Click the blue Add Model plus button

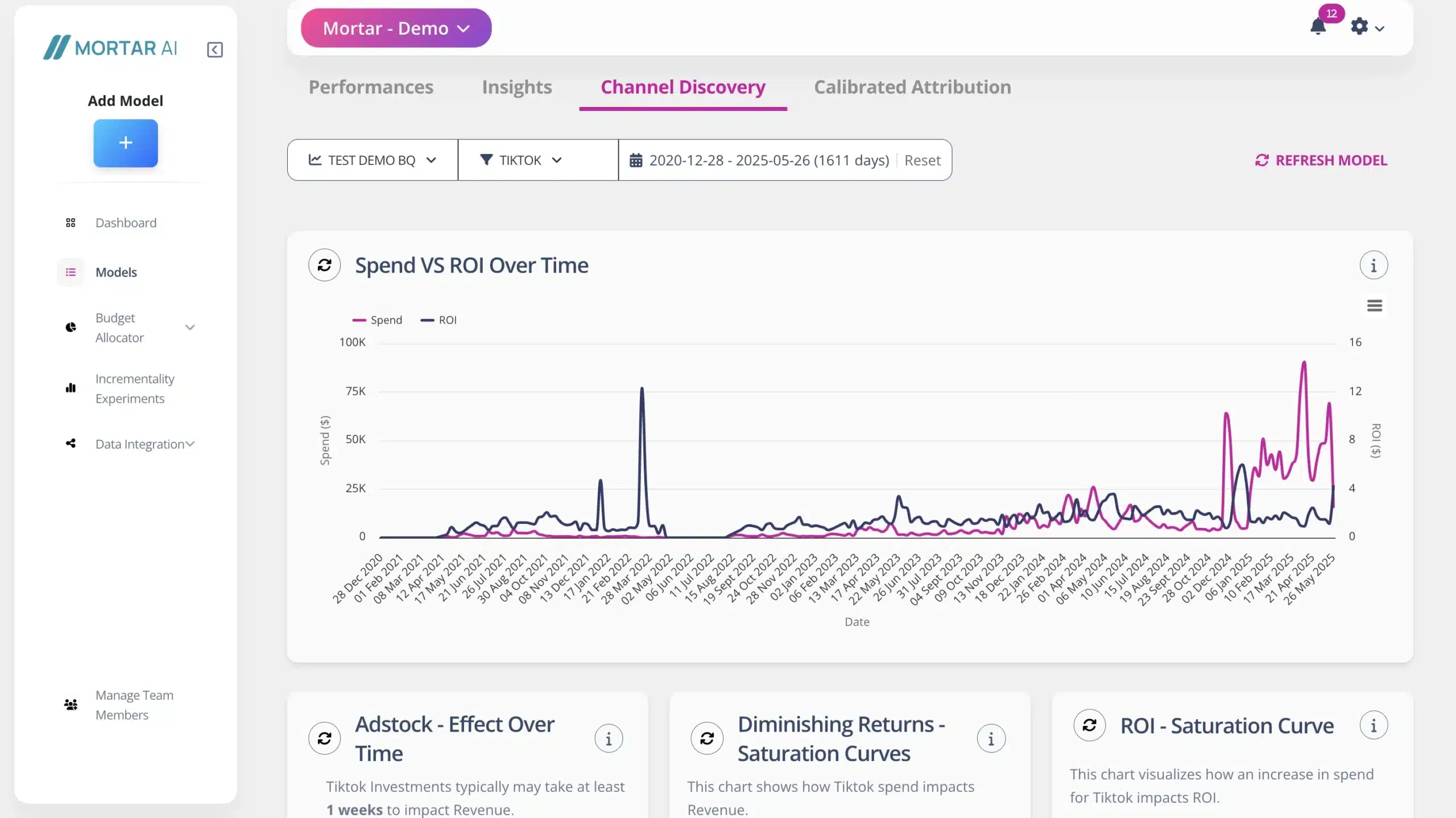126,143
